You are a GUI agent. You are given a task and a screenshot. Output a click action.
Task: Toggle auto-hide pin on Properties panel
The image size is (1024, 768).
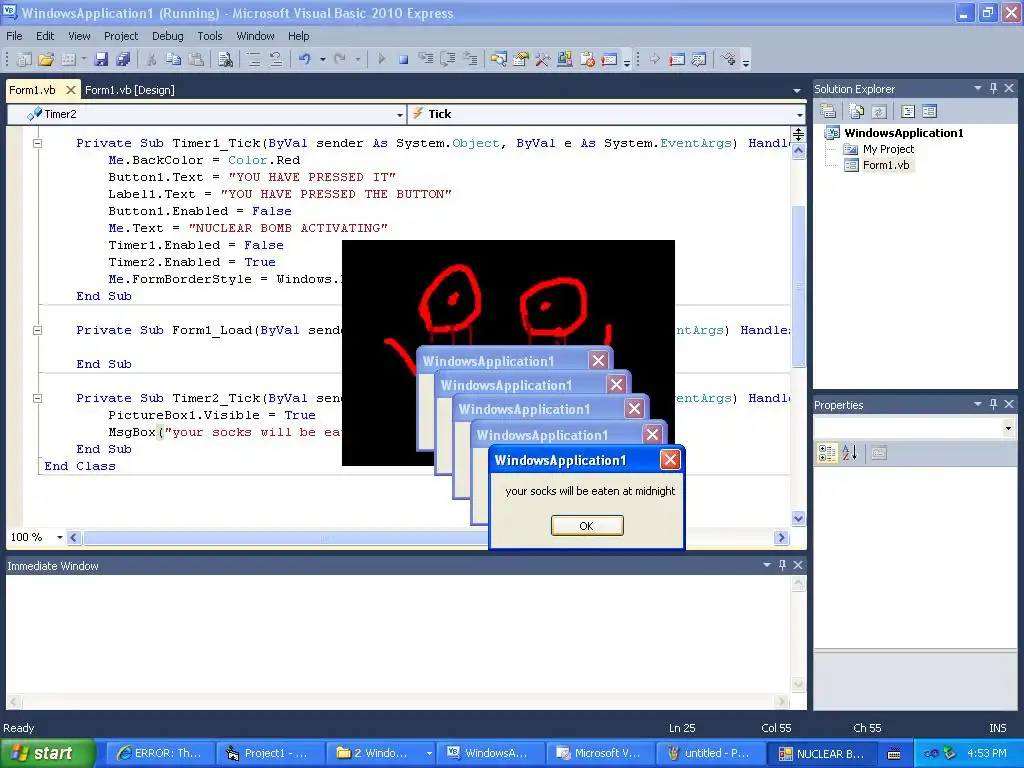tap(993, 404)
